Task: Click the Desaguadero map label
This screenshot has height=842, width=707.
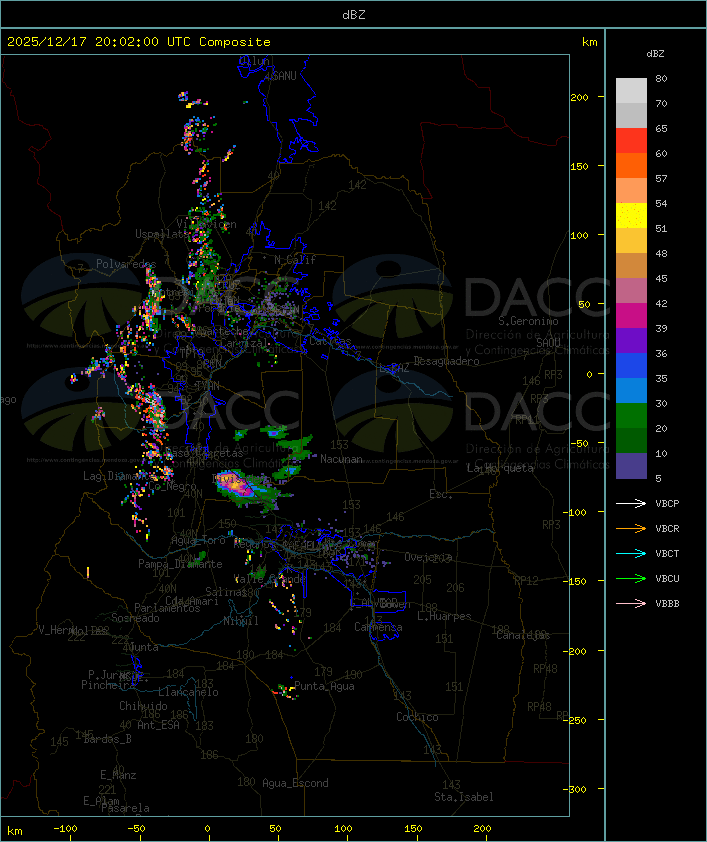Action: tap(446, 361)
